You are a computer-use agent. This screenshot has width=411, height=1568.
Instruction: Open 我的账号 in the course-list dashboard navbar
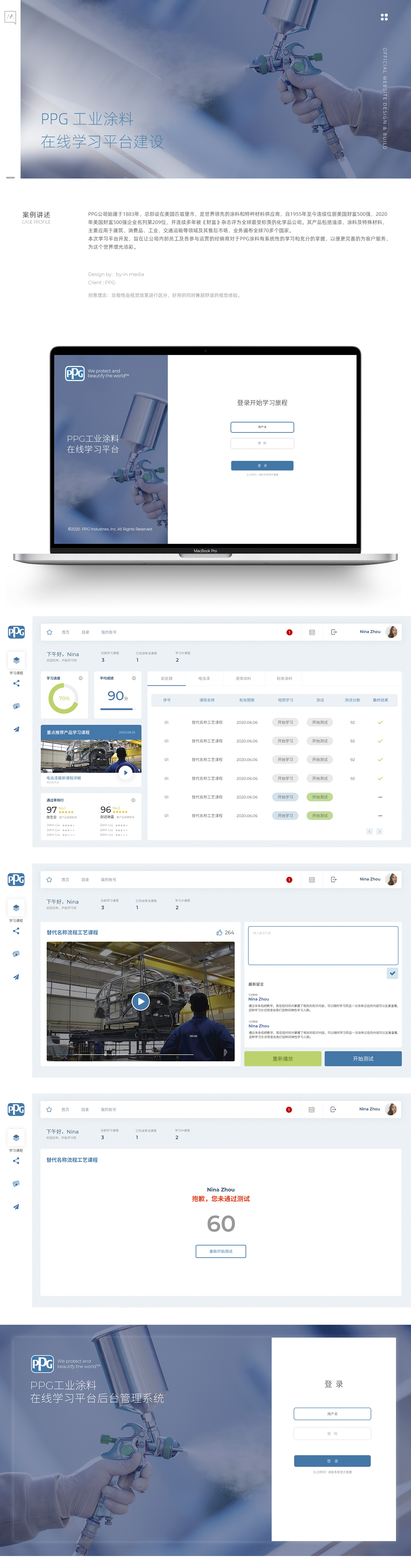tap(109, 632)
